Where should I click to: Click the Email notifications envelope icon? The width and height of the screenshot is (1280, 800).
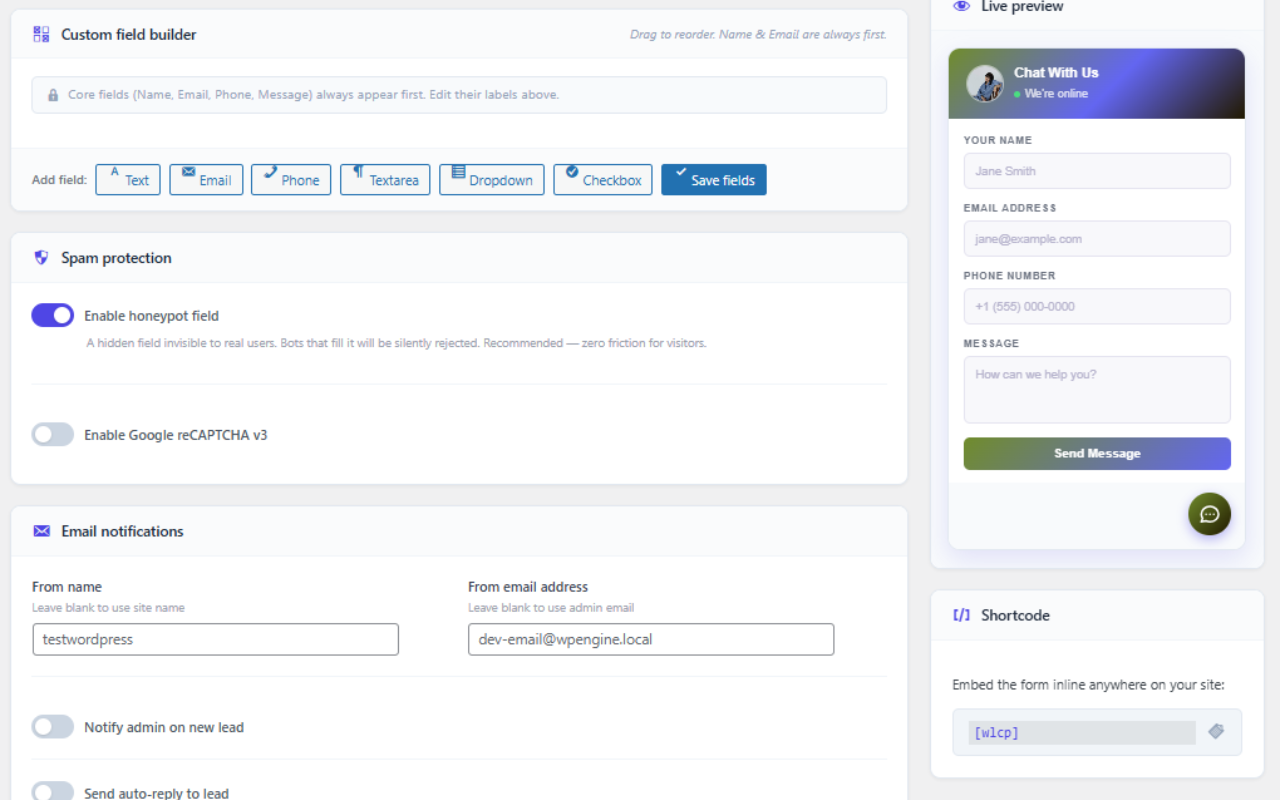tap(41, 531)
